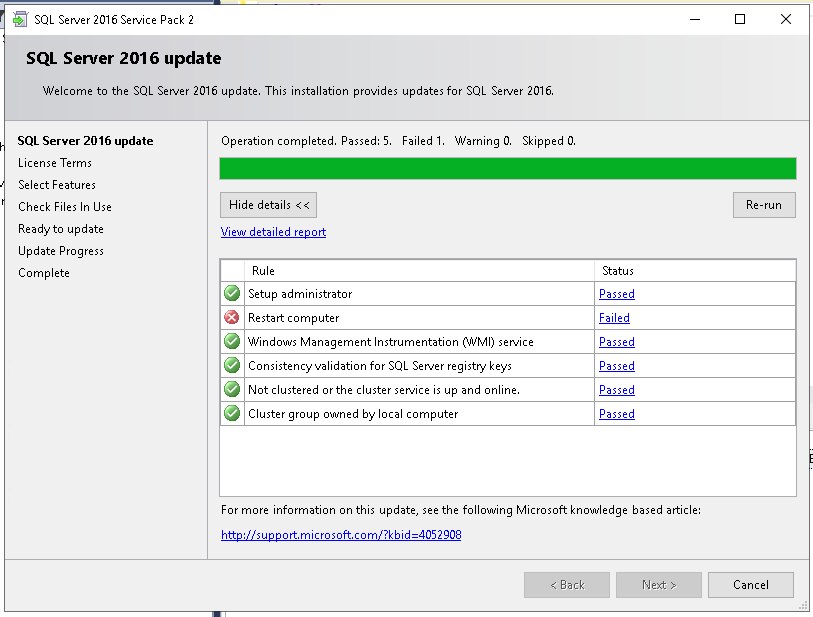This screenshot has width=813, height=617.
Task: Open Passed status for WMI service rule
Action: tap(616, 342)
